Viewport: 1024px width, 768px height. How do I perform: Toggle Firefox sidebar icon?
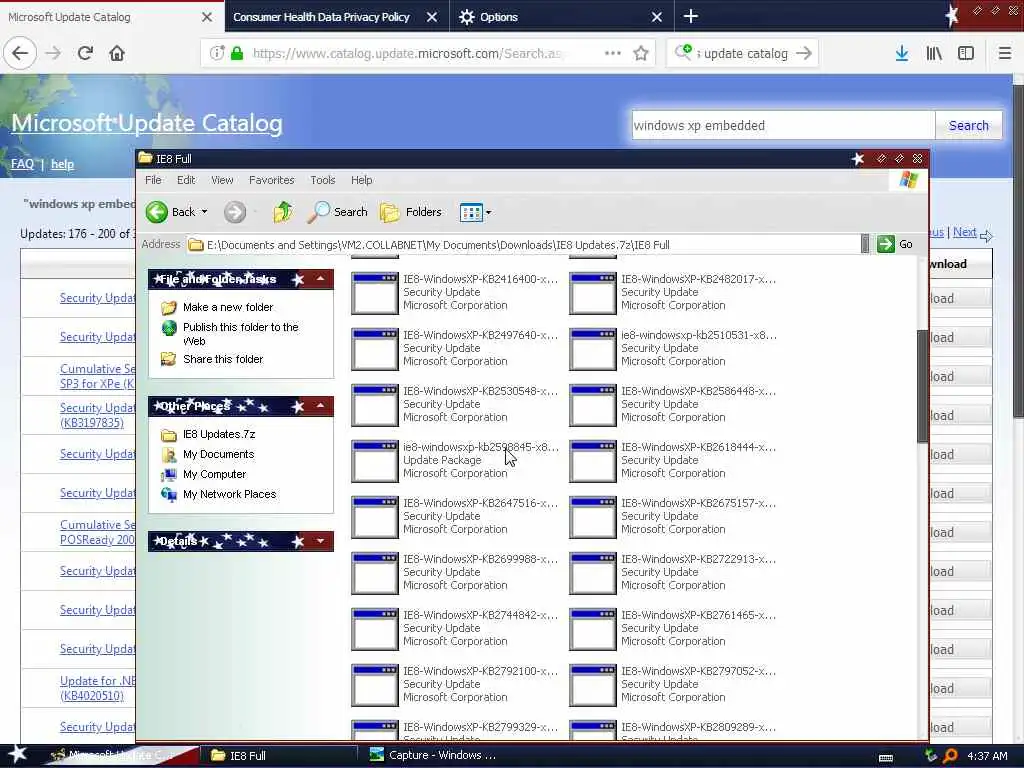966,53
